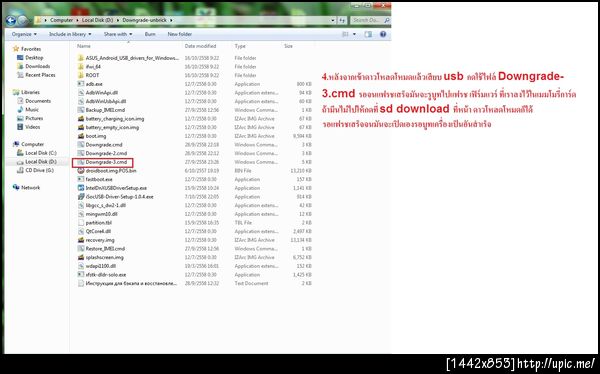
Task: Click the Back navigation arrow button
Action: click(10, 20)
